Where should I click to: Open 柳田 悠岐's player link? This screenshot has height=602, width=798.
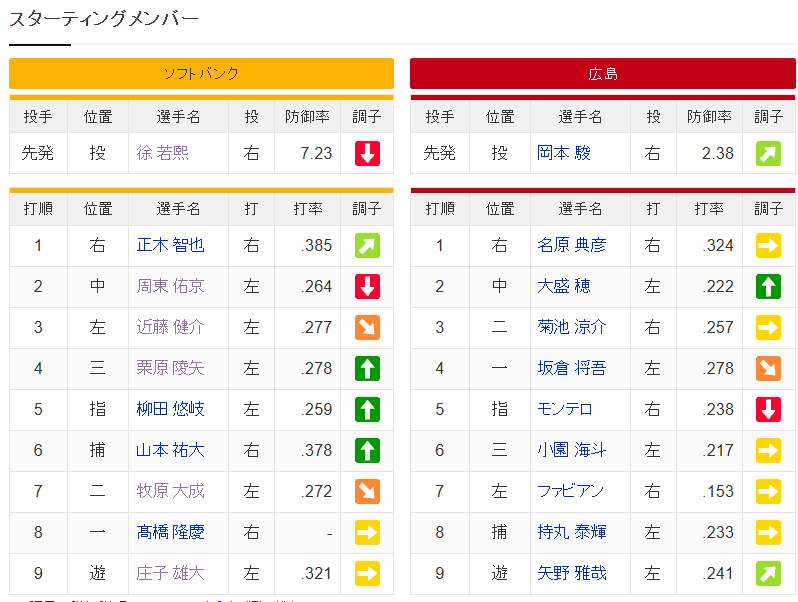(170, 409)
